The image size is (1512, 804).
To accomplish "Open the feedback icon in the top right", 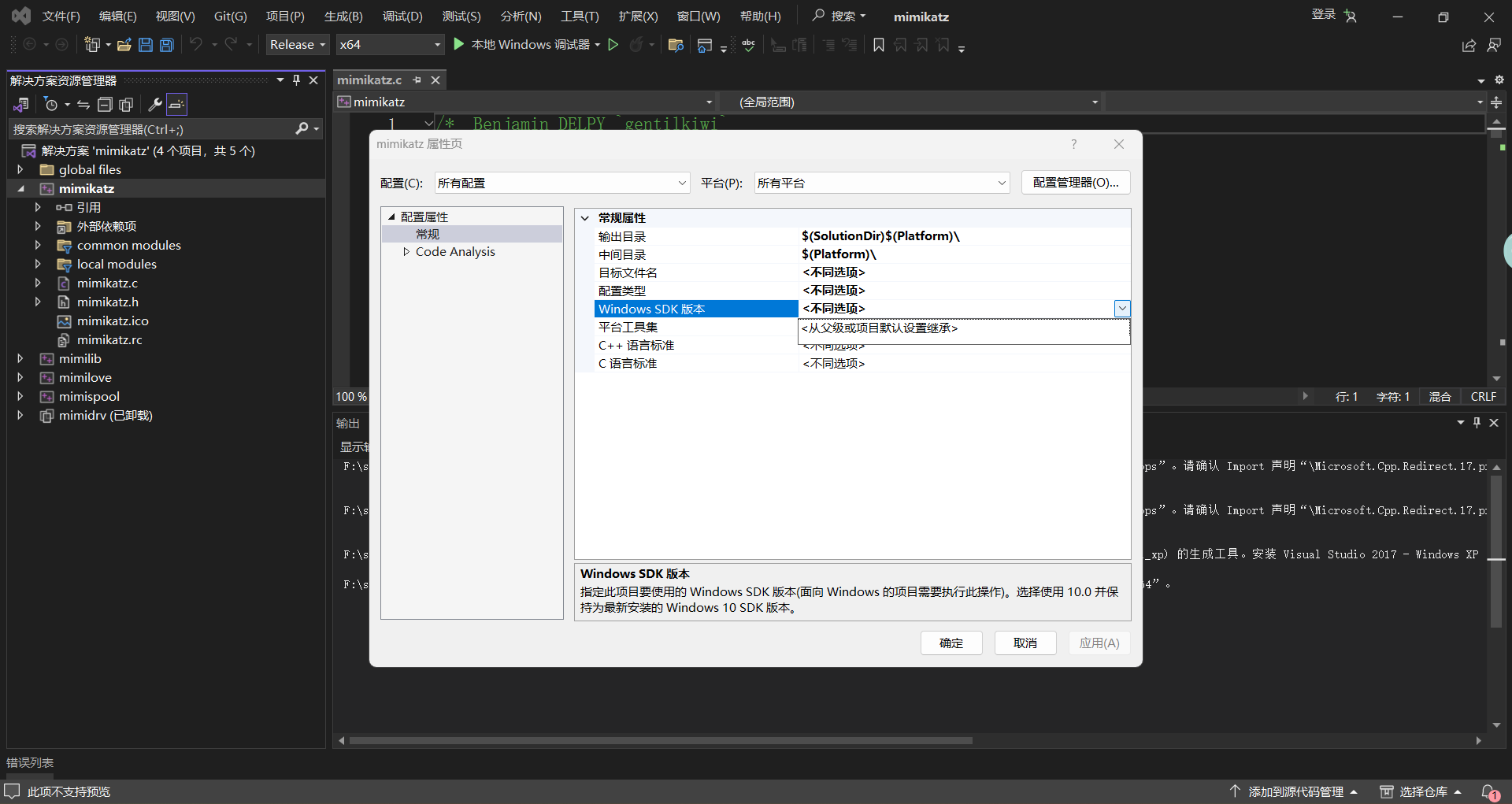I will pyautogui.click(x=1494, y=46).
